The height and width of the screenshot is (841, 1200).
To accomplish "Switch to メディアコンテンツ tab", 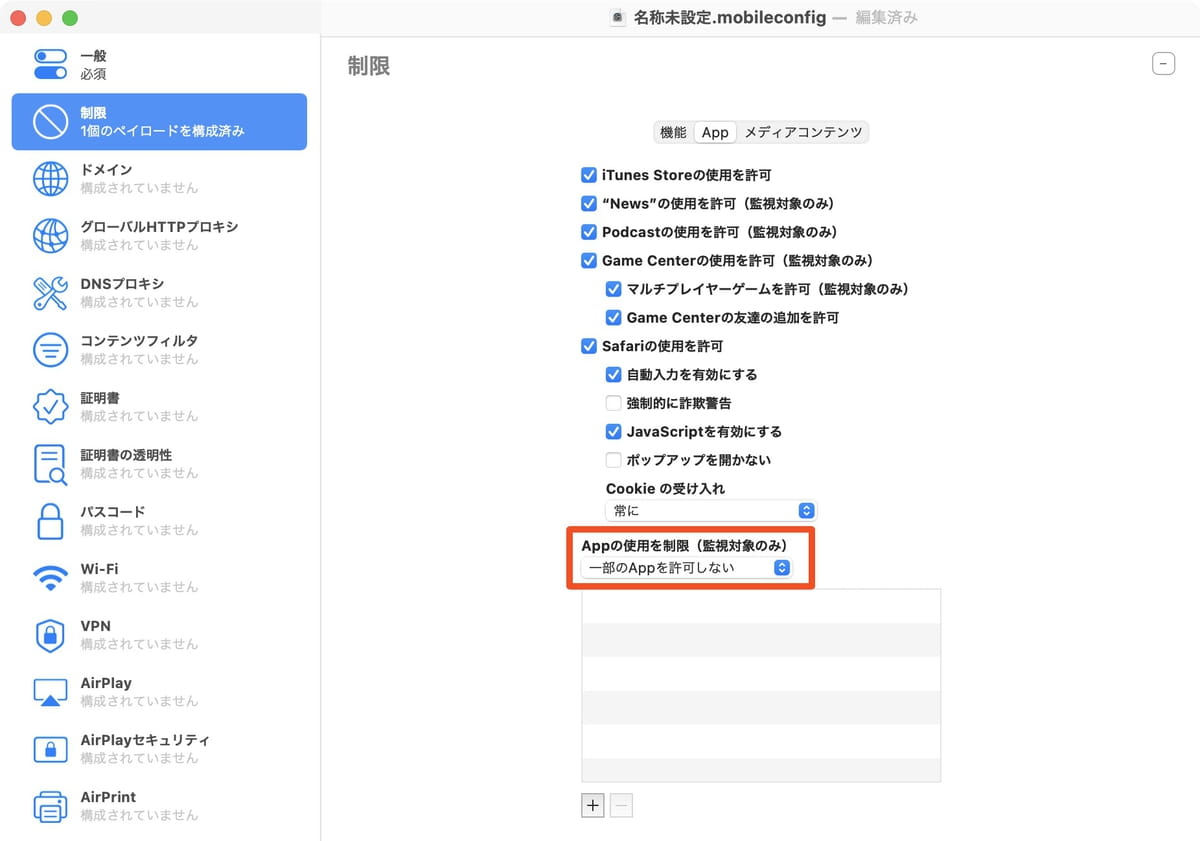I will 803,132.
